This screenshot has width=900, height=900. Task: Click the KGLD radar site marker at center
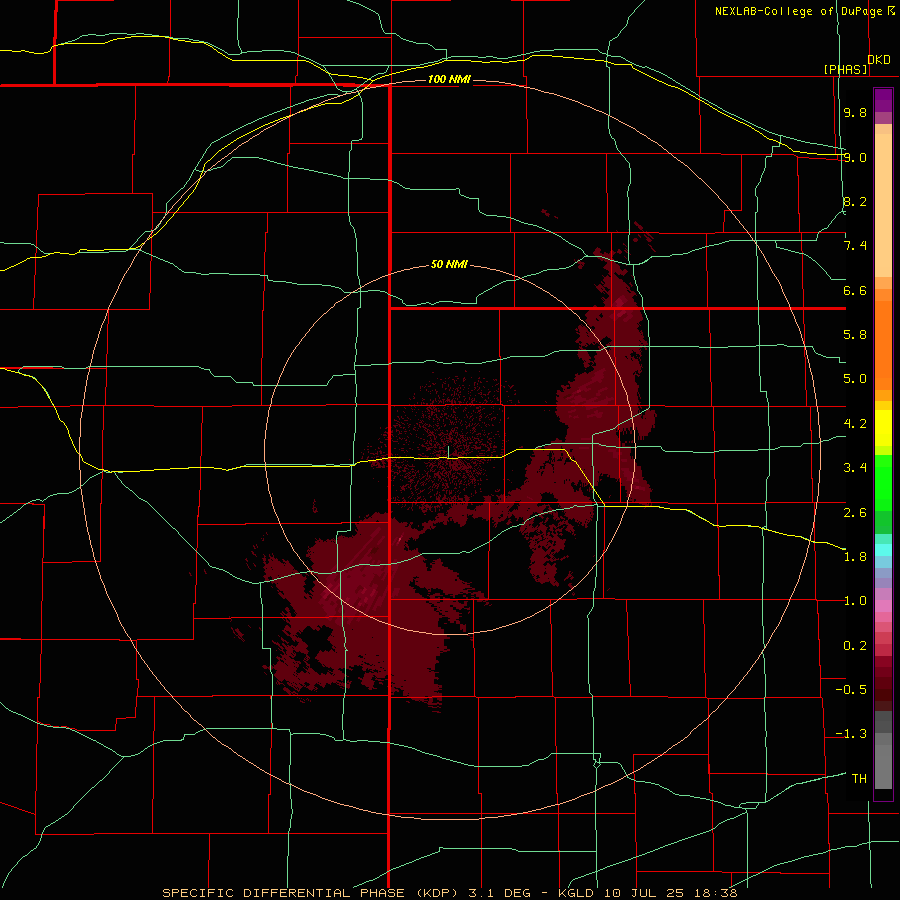[448, 452]
